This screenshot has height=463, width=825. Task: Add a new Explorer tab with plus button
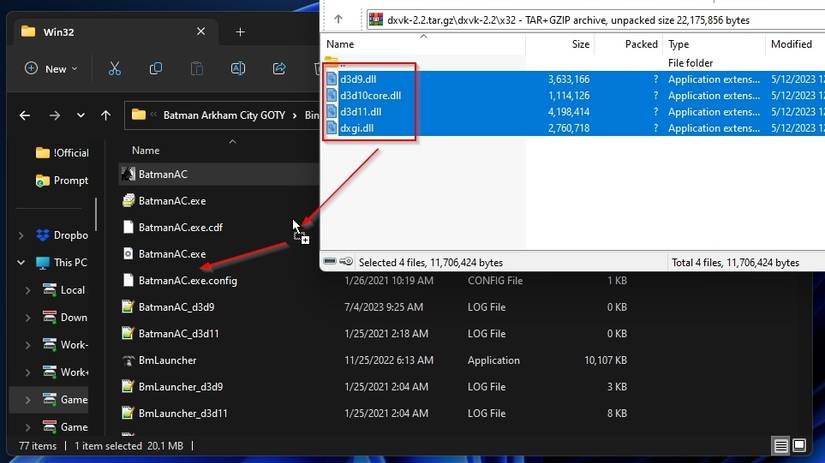240,32
